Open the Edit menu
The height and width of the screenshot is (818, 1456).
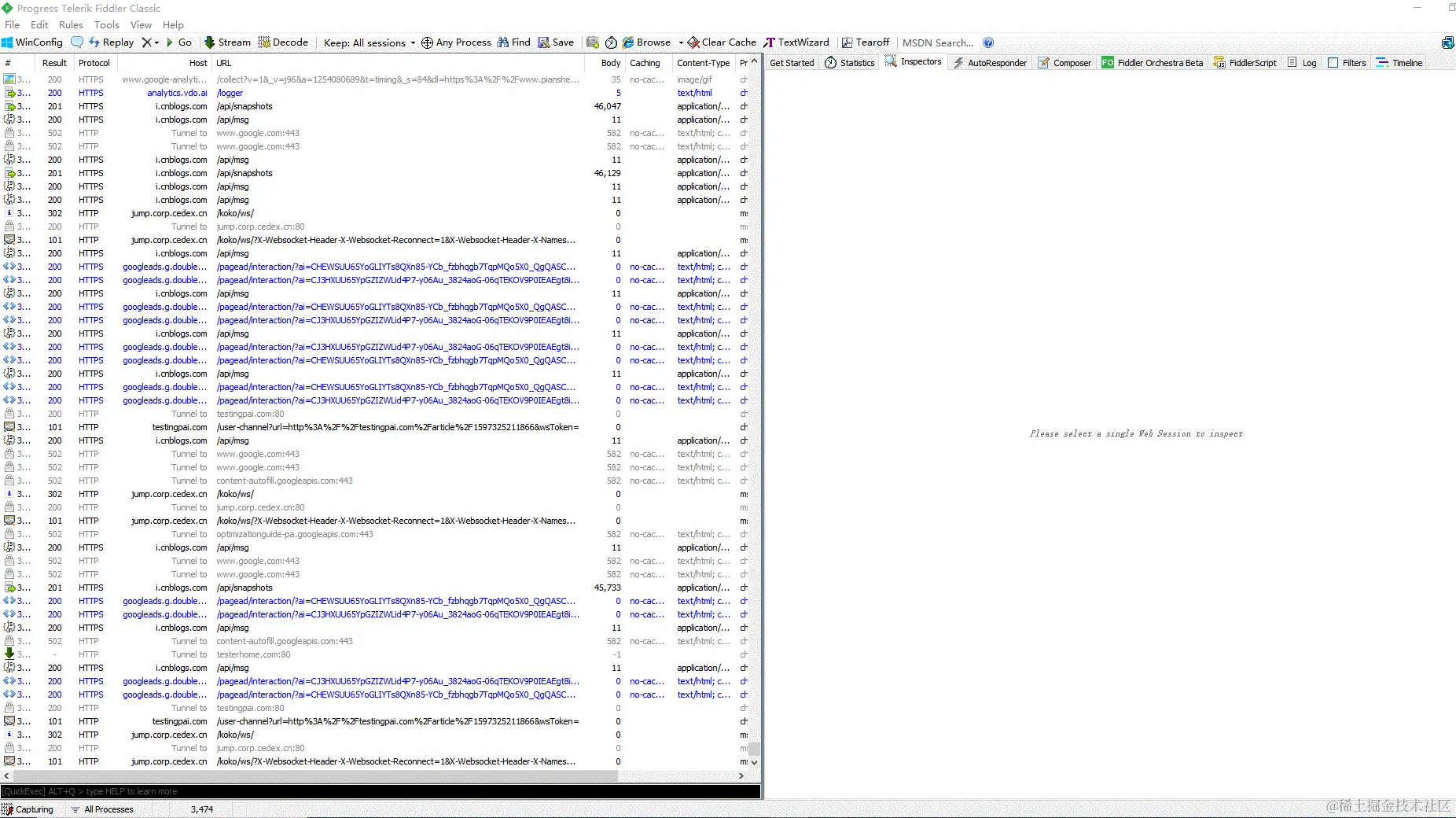39,25
